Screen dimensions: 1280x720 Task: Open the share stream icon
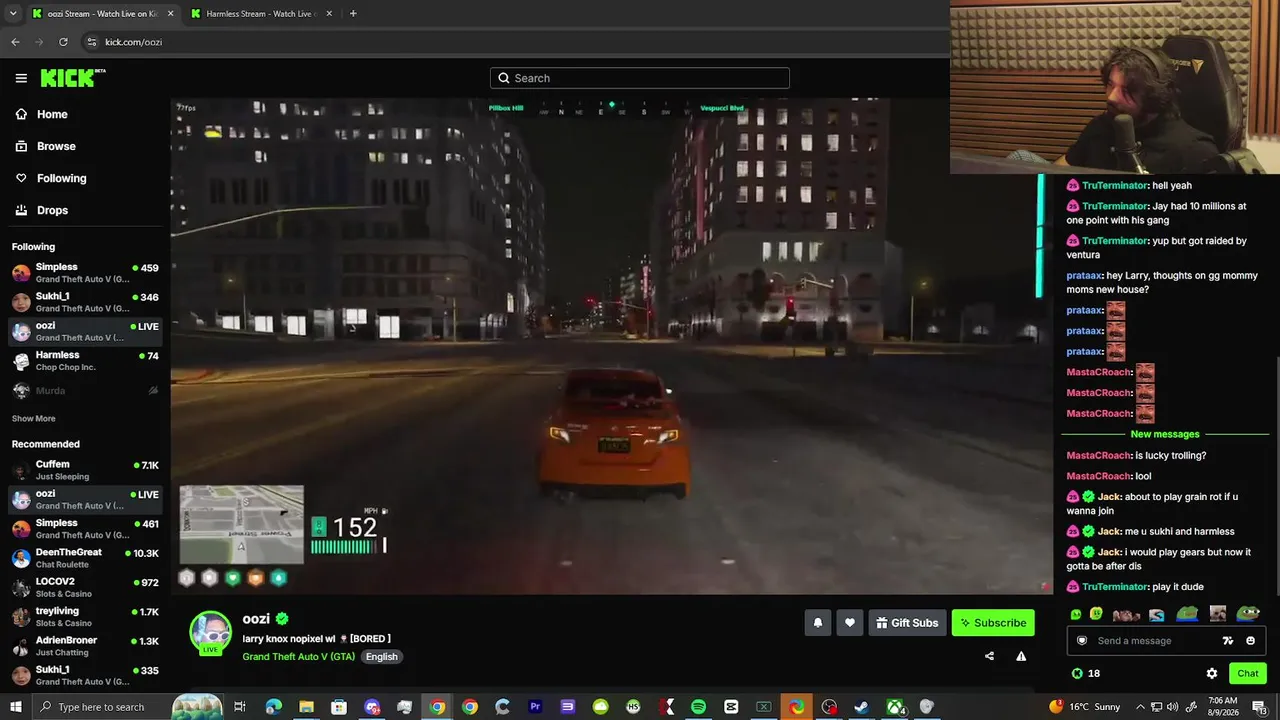pyautogui.click(x=989, y=656)
